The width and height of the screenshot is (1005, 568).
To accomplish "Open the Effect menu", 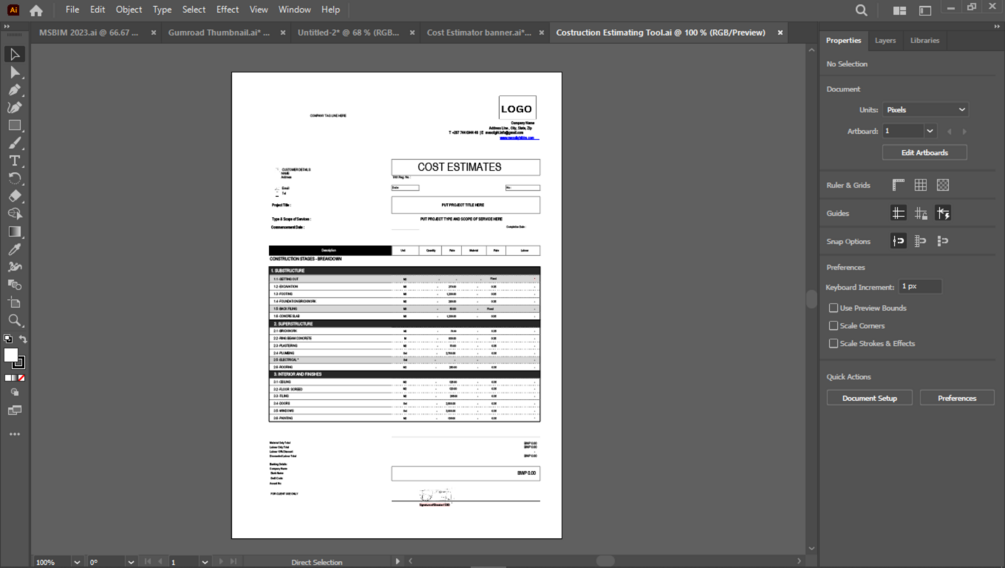I will click(228, 10).
